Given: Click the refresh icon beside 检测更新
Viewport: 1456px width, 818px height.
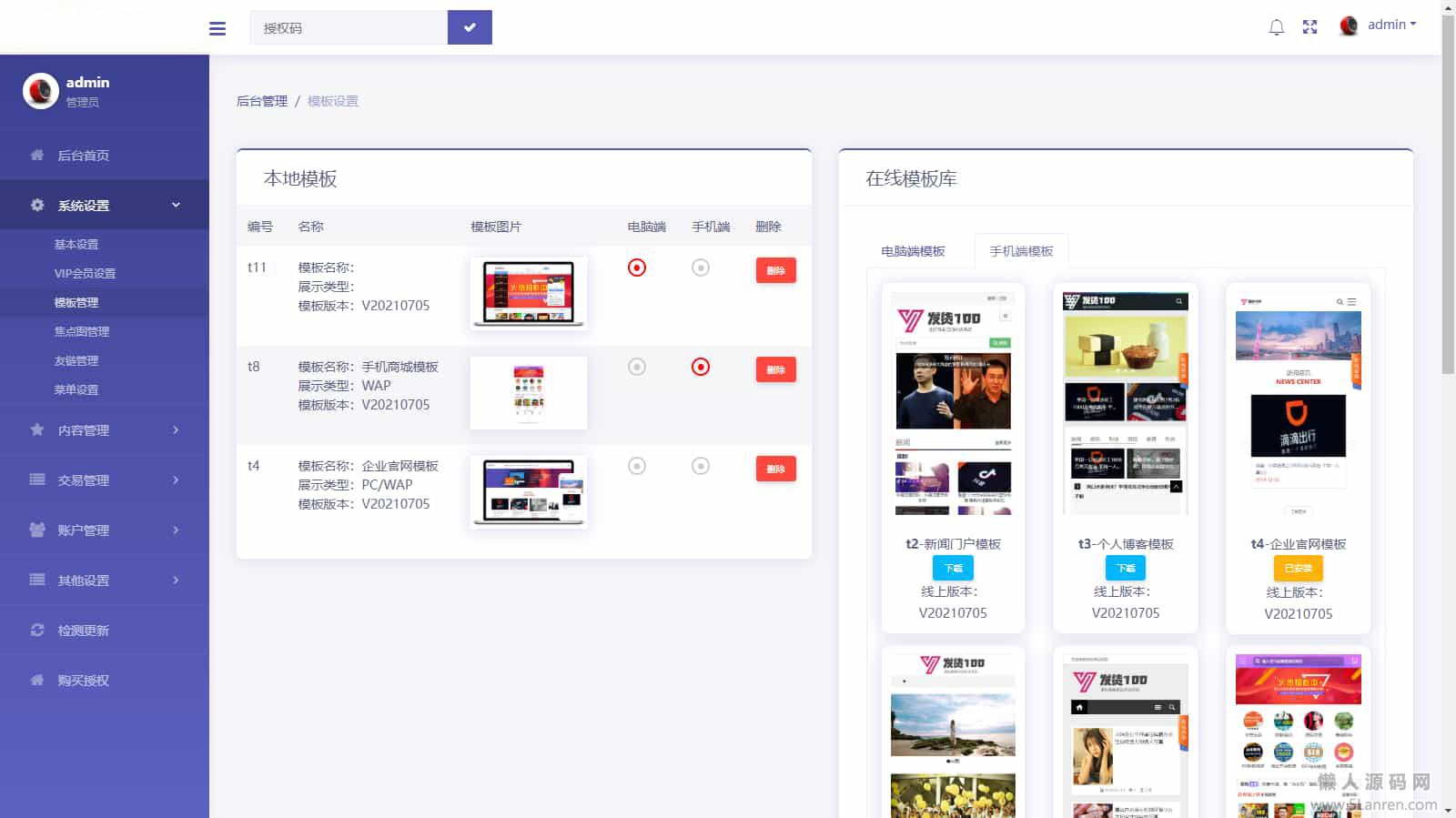Looking at the screenshot, I should (37, 630).
